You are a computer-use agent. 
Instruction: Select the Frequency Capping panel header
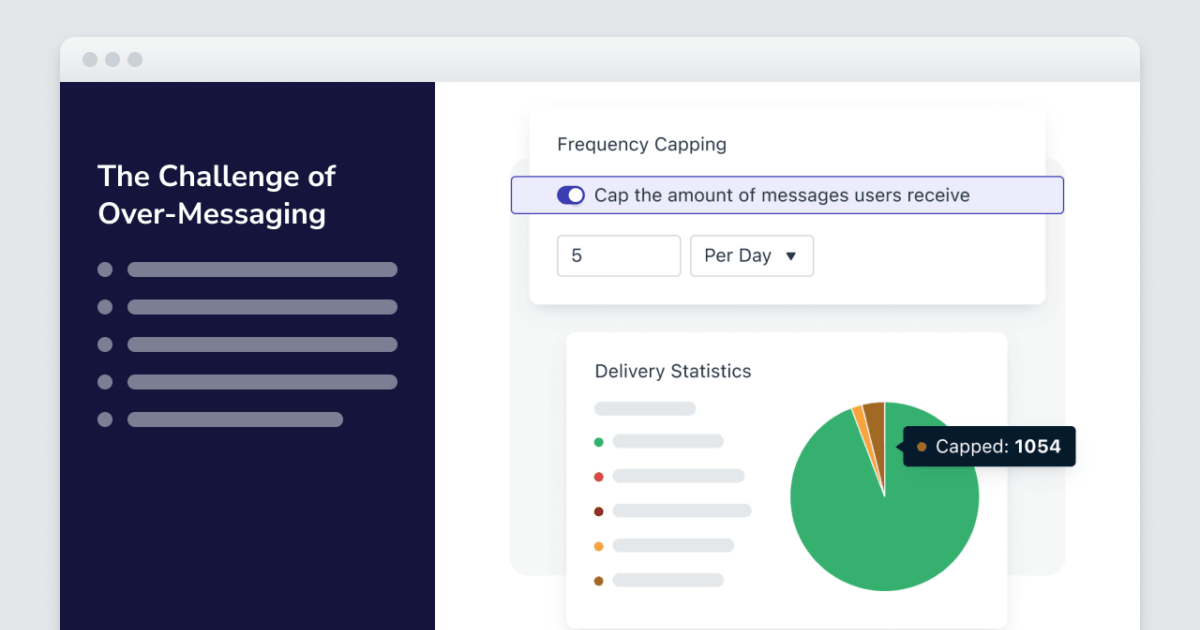[641, 144]
